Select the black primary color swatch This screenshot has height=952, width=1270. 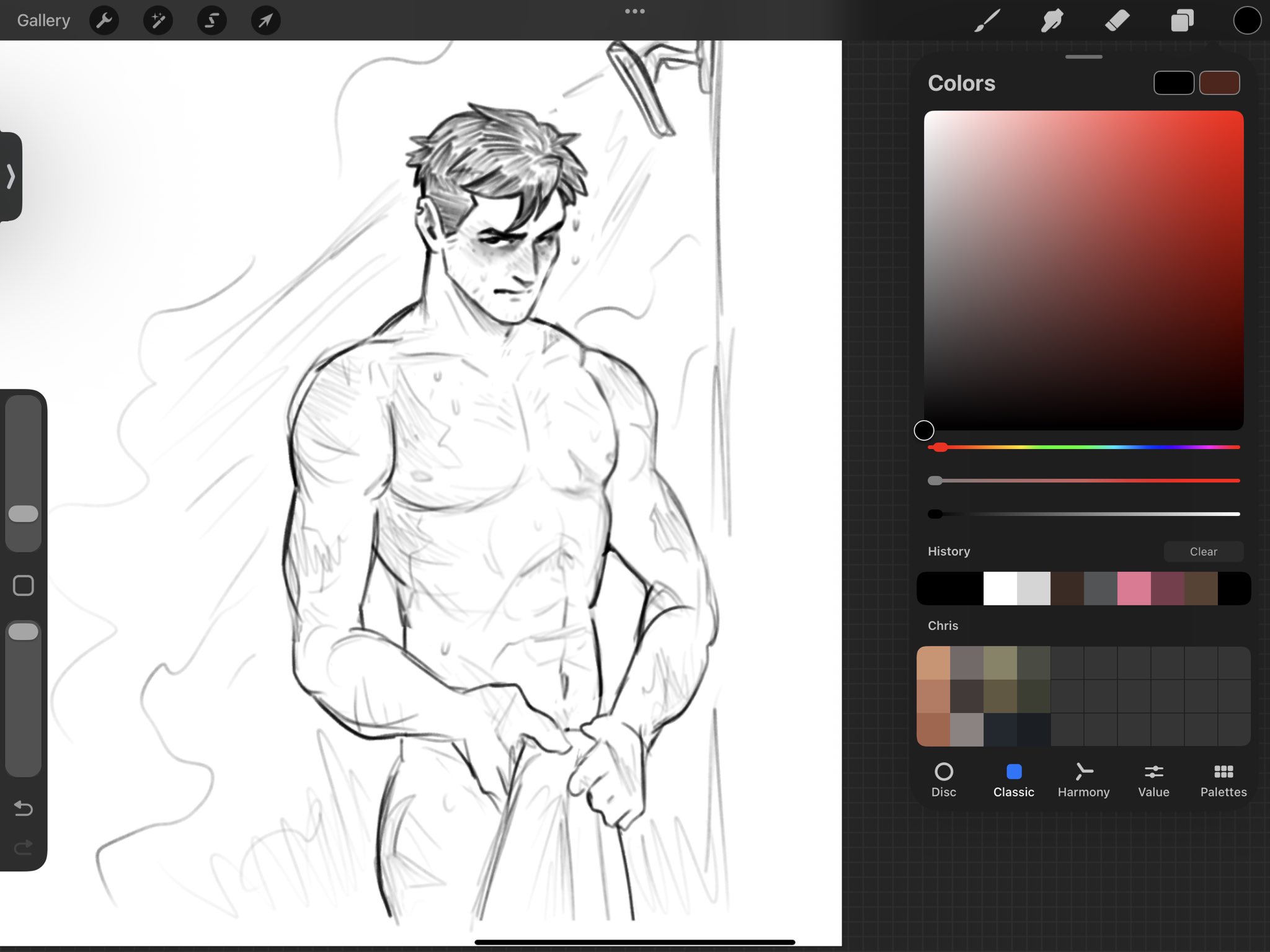(1173, 83)
